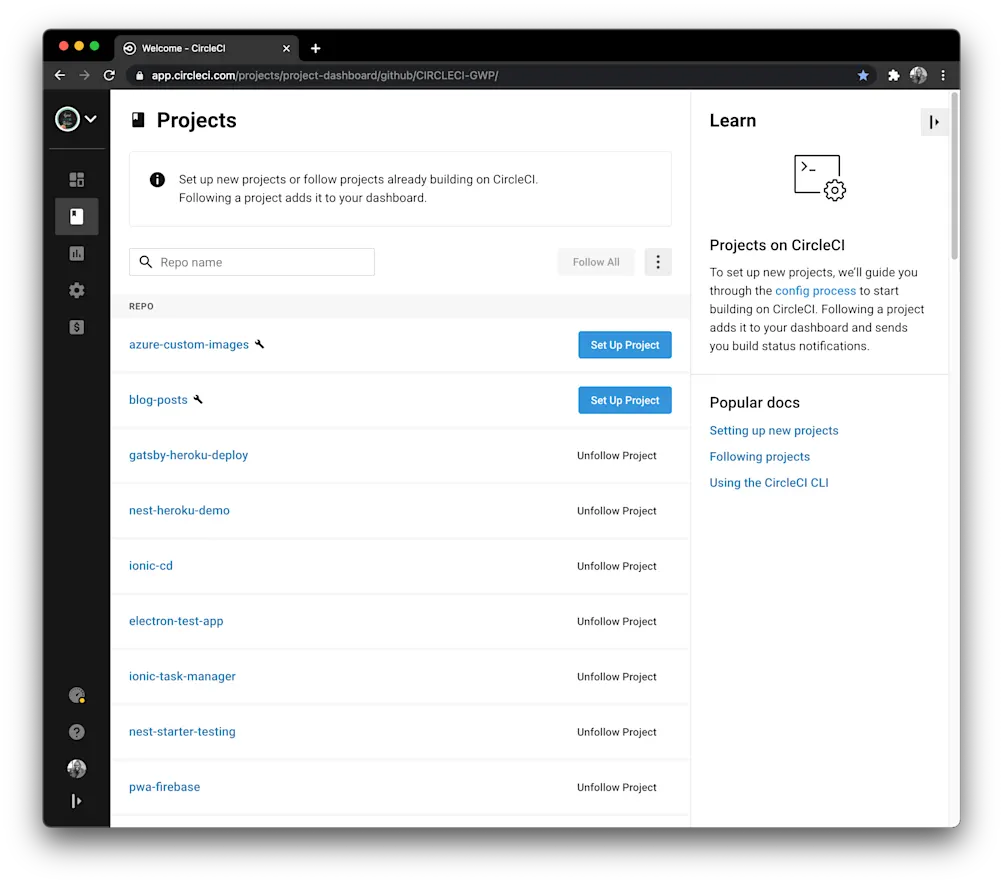Click the Repo name search field
Screen dimensions: 1003x884
pyautogui.click(x=251, y=261)
